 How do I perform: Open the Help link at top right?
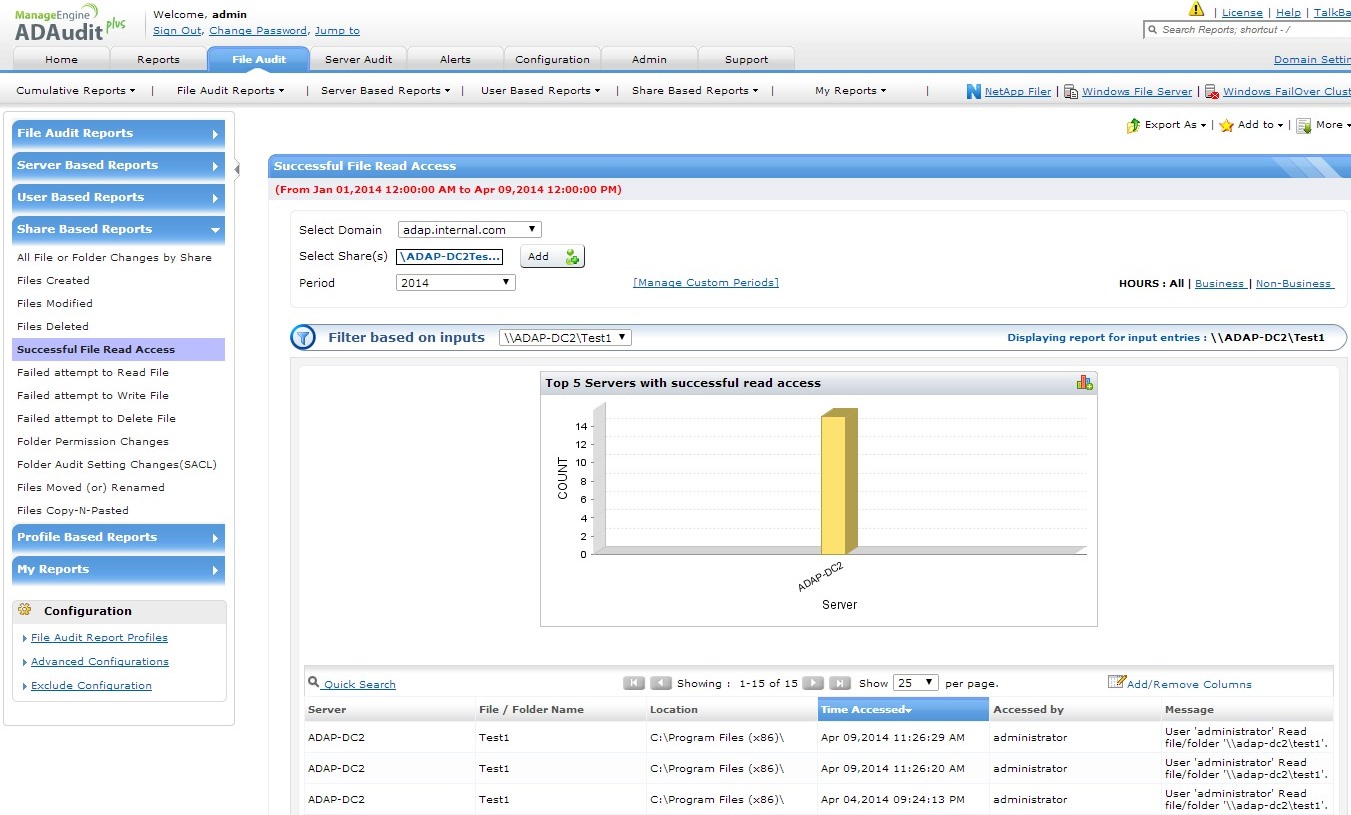[1288, 13]
